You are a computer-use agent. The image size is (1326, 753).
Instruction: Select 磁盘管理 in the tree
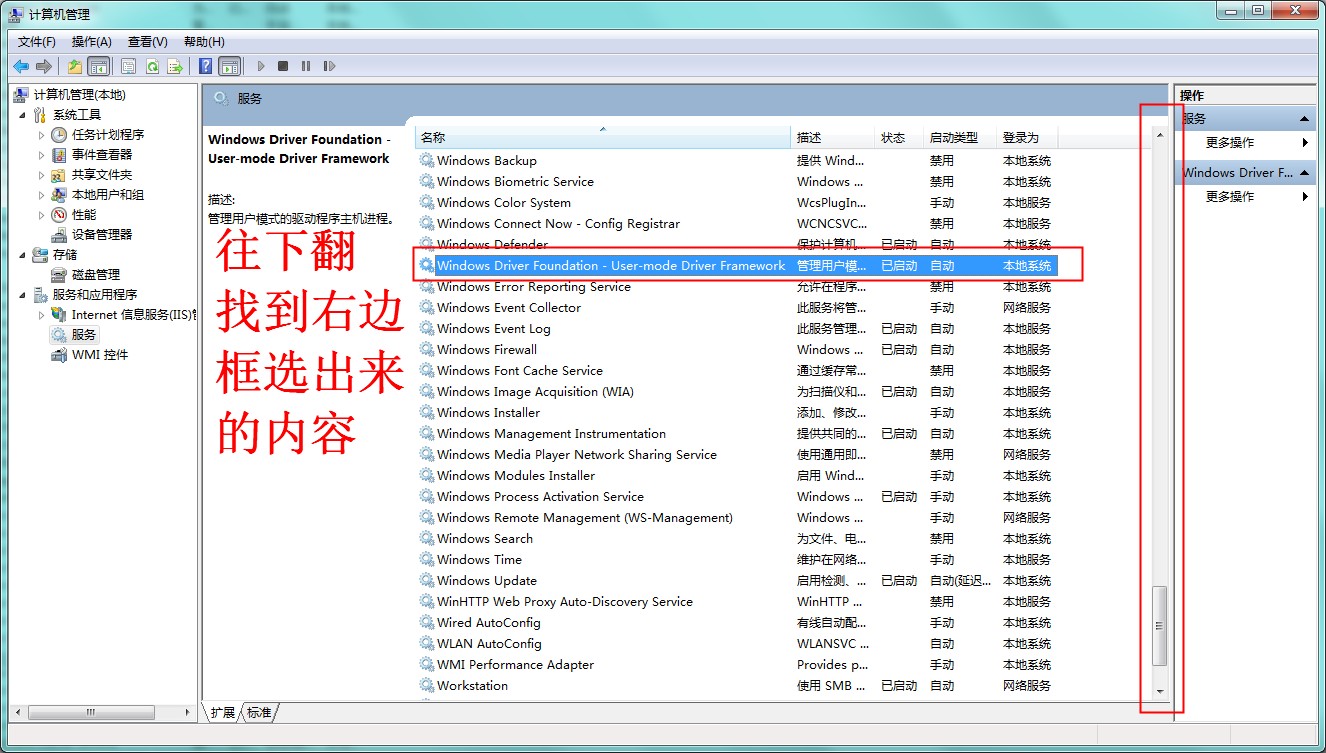click(x=96, y=274)
